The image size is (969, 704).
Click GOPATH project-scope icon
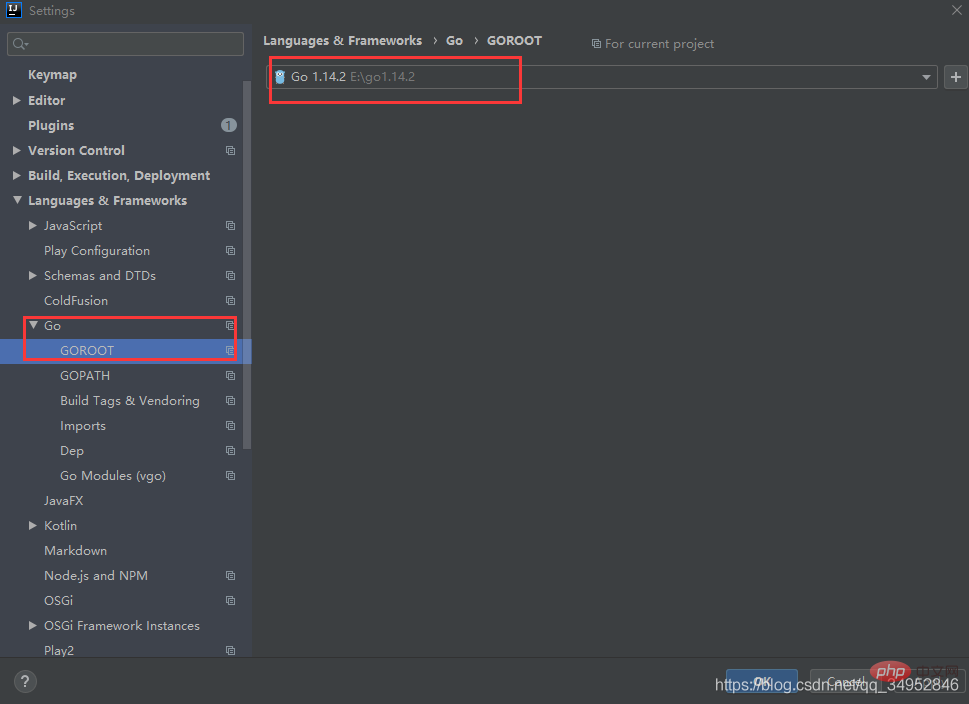click(231, 376)
